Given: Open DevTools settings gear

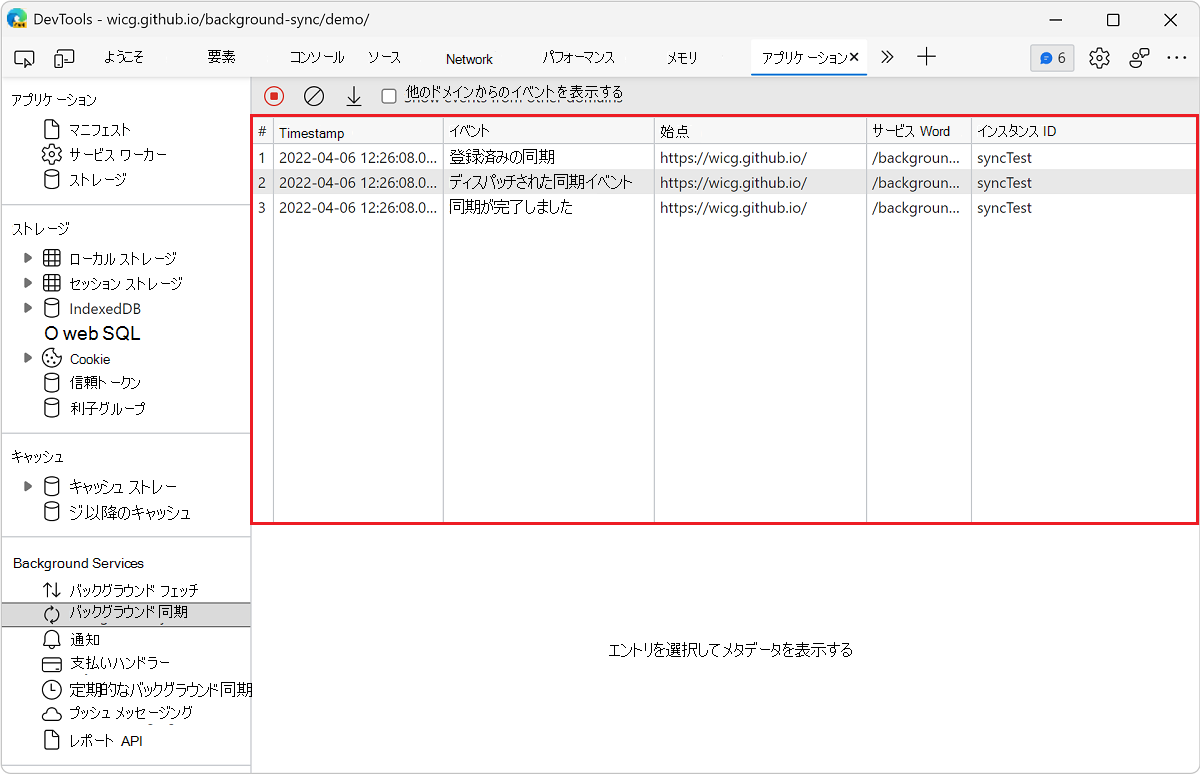Looking at the screenshot, I should click(1099, 58).
